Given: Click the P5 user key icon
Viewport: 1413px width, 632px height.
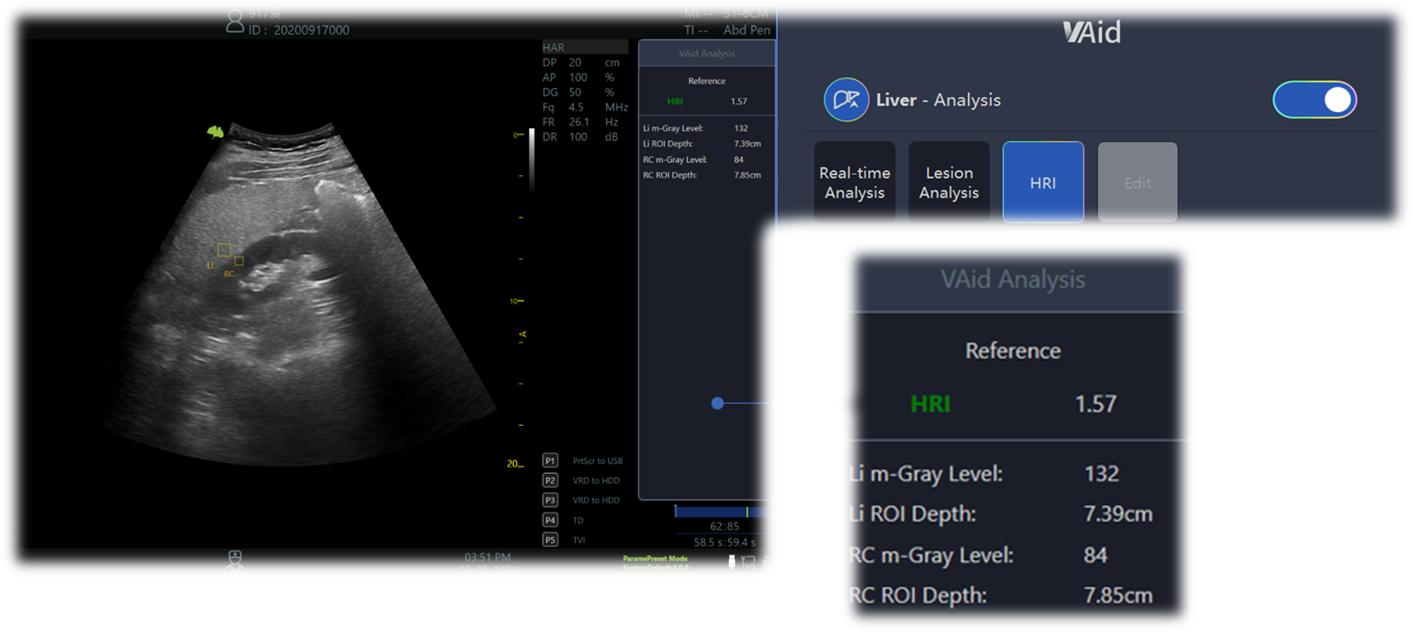Looking at the screenshot, I should [x=550, y=539].
